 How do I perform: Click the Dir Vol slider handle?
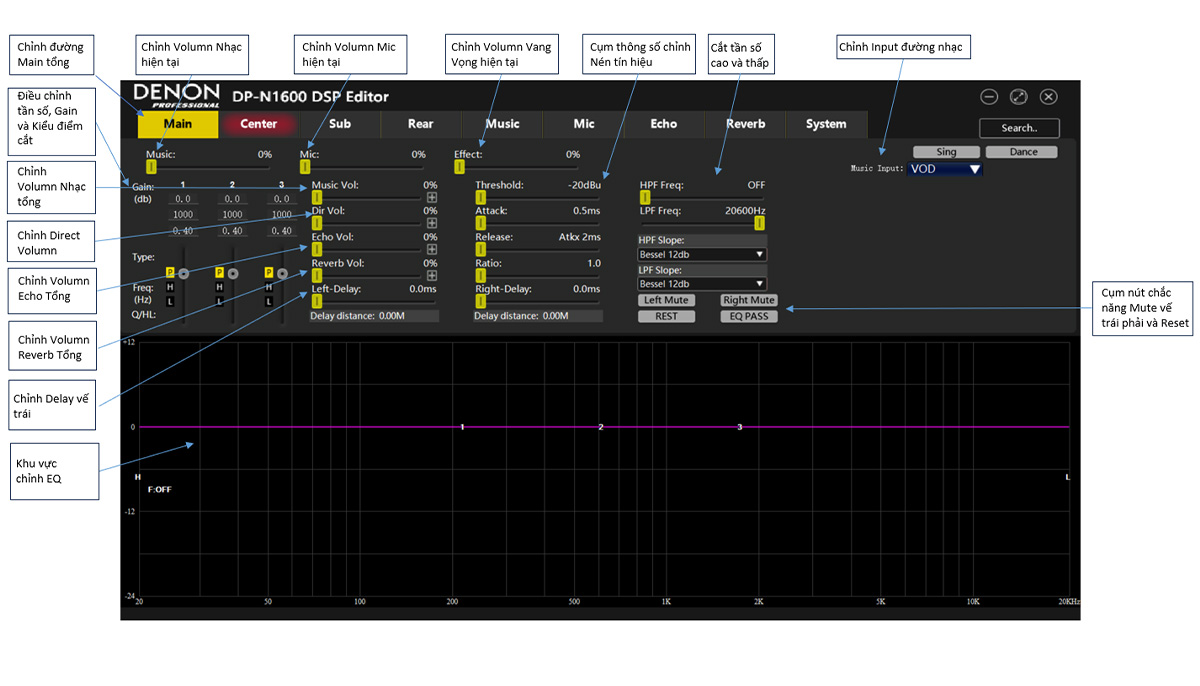(317, 223)
